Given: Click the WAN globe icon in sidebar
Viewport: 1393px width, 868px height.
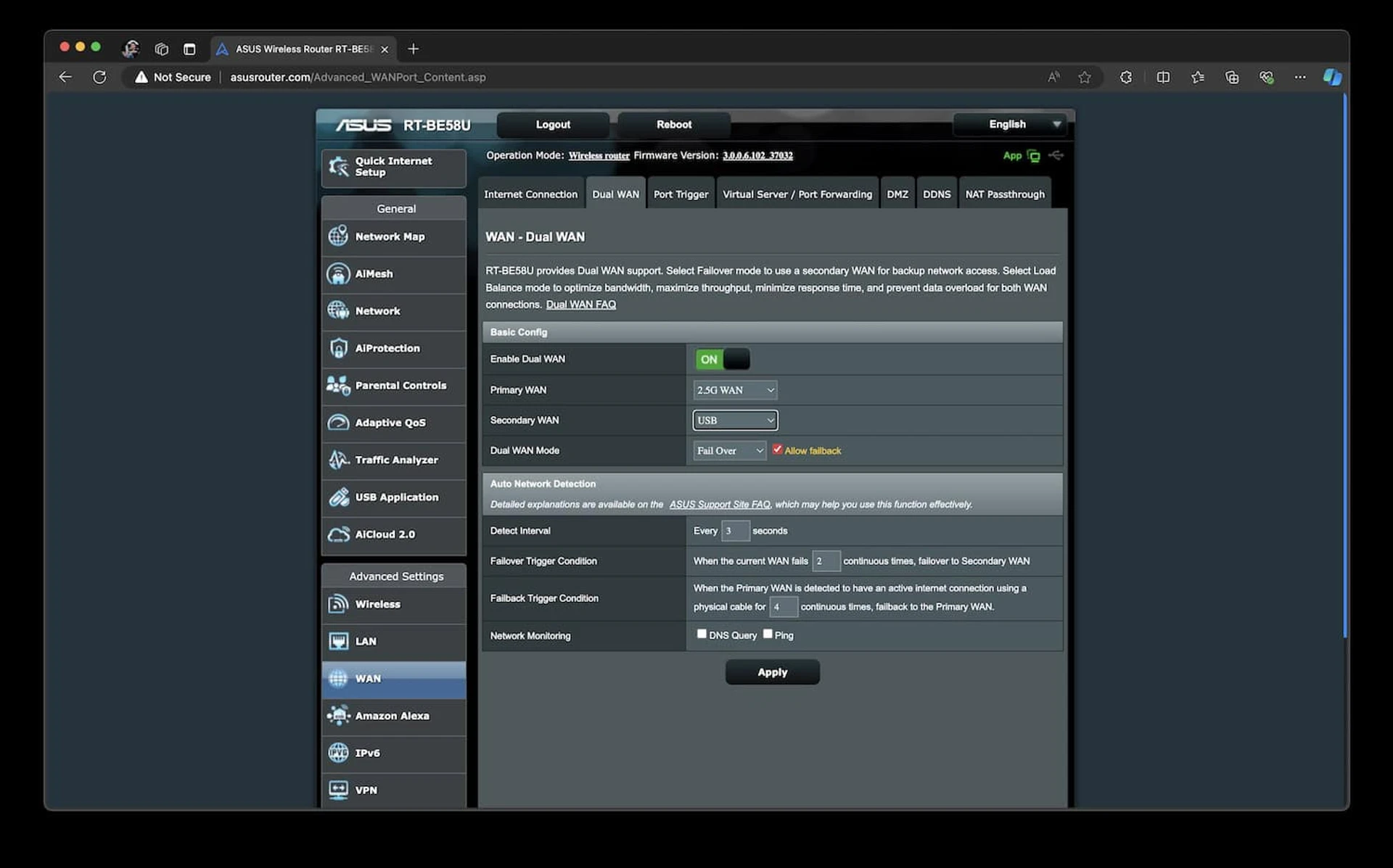Looking at the screenshot, I should [338, 679].
